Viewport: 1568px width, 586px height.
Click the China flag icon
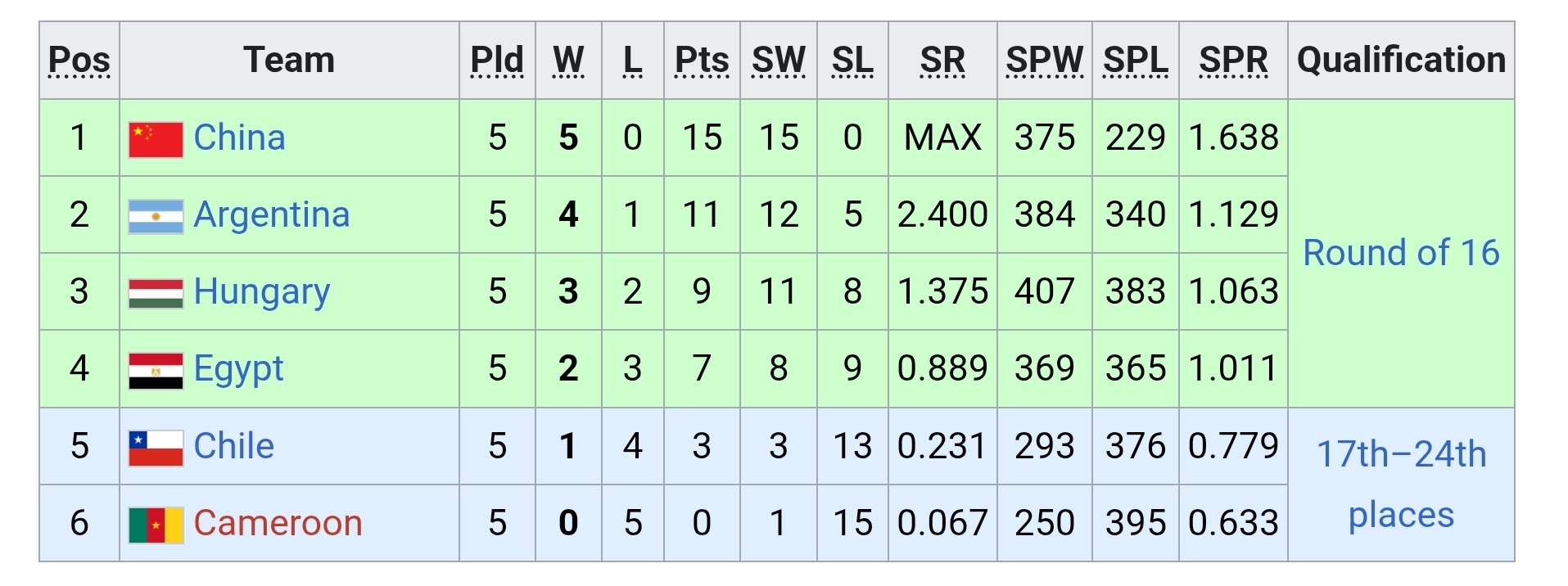156,139
